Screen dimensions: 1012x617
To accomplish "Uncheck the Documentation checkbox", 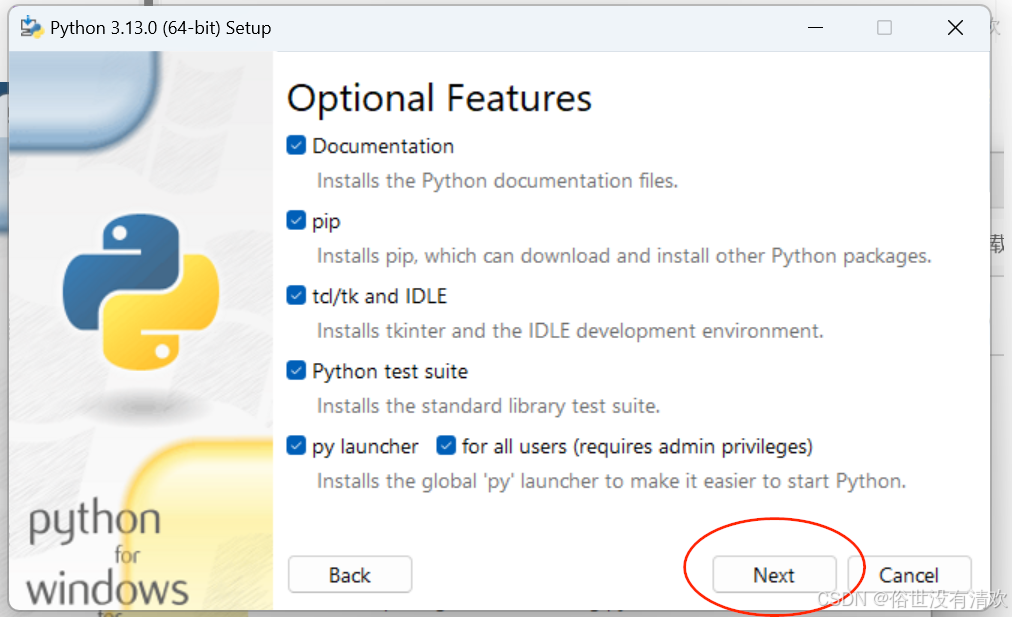I will [296, 145].
